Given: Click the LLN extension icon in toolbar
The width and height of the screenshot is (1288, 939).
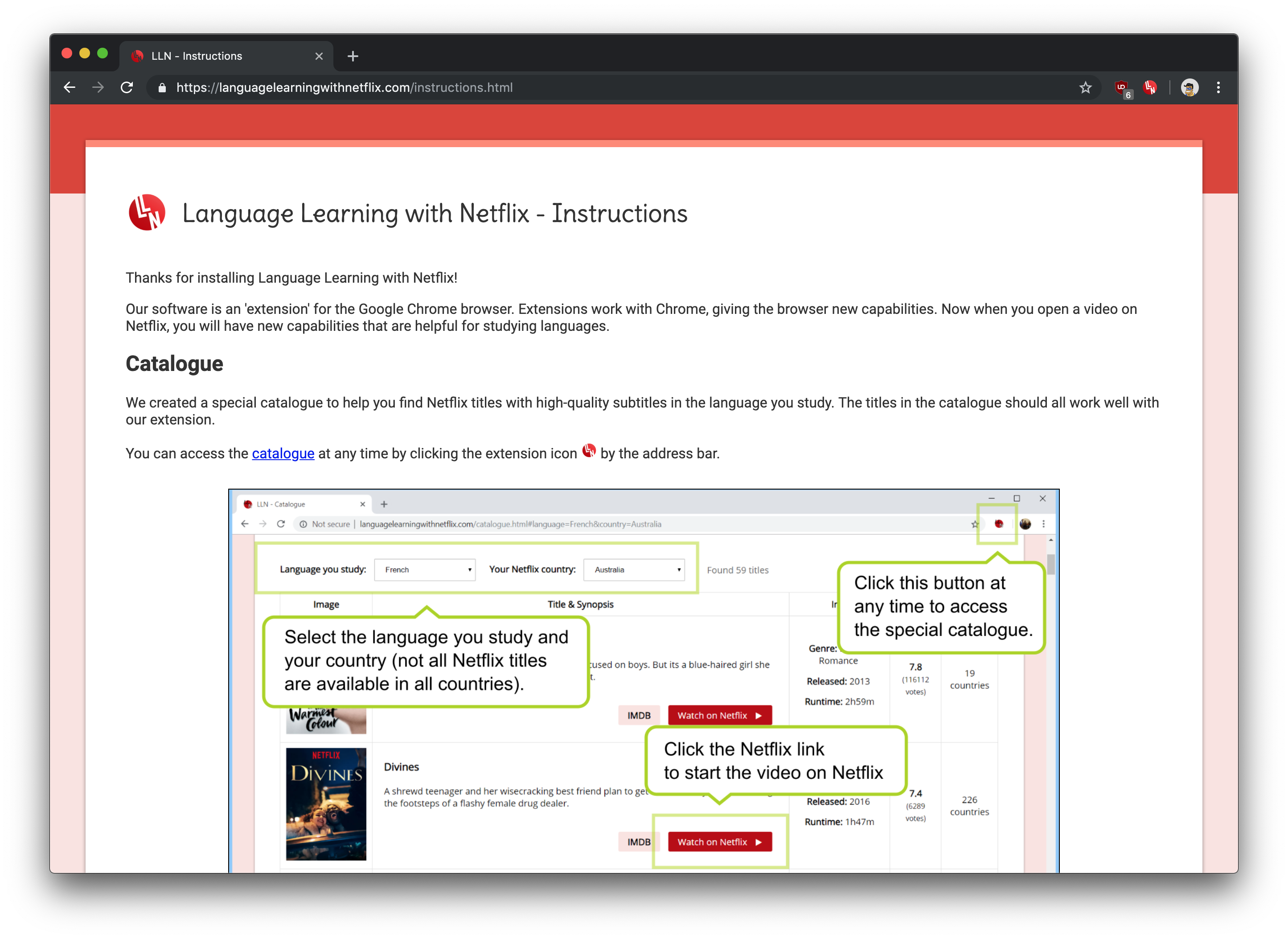Looking at the screenshot, I should [1150, 87].
